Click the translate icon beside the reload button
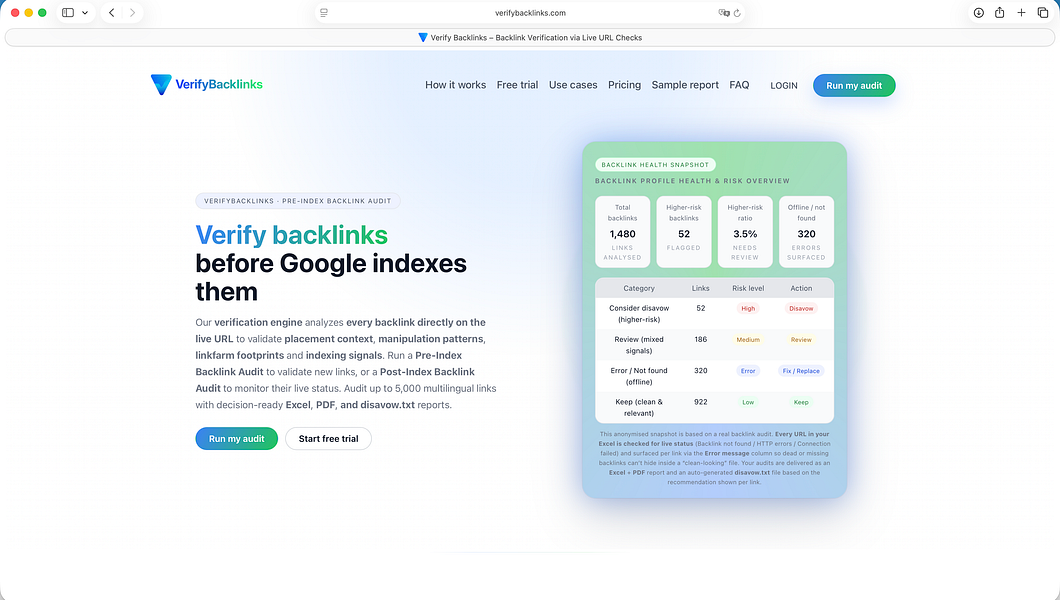This screenshot has height=600, width=1060. click(722, 13)
